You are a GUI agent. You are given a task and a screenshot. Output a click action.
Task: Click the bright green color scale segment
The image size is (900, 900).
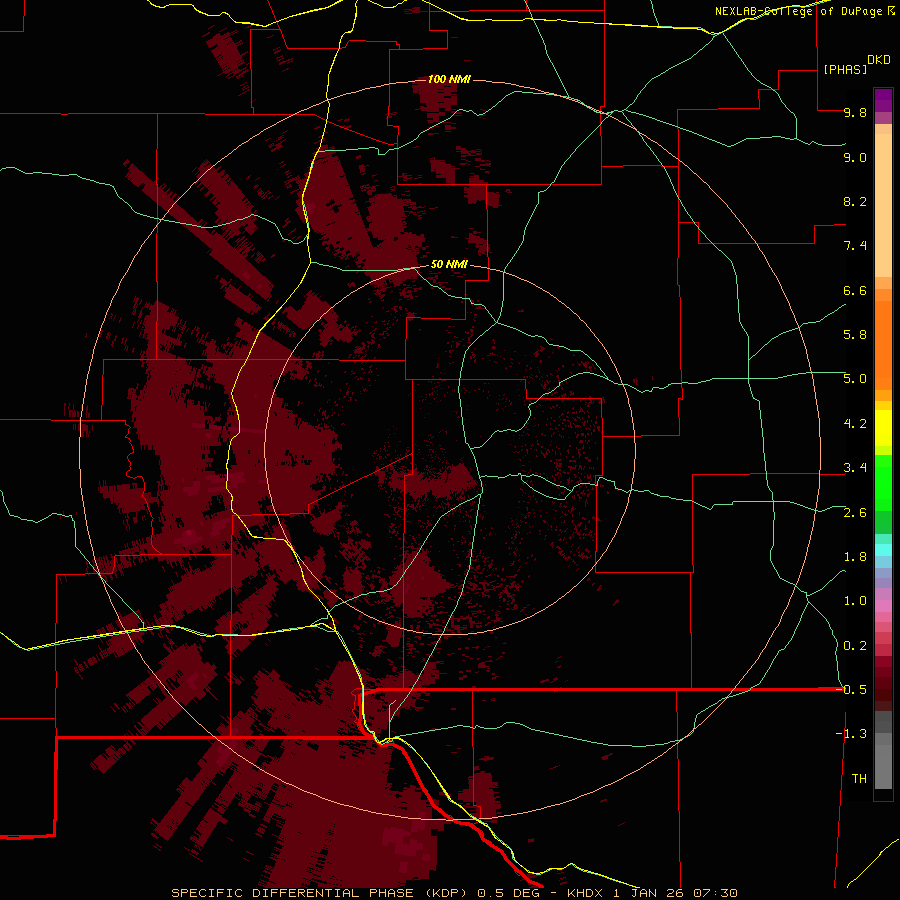click(x=883, y=481)
